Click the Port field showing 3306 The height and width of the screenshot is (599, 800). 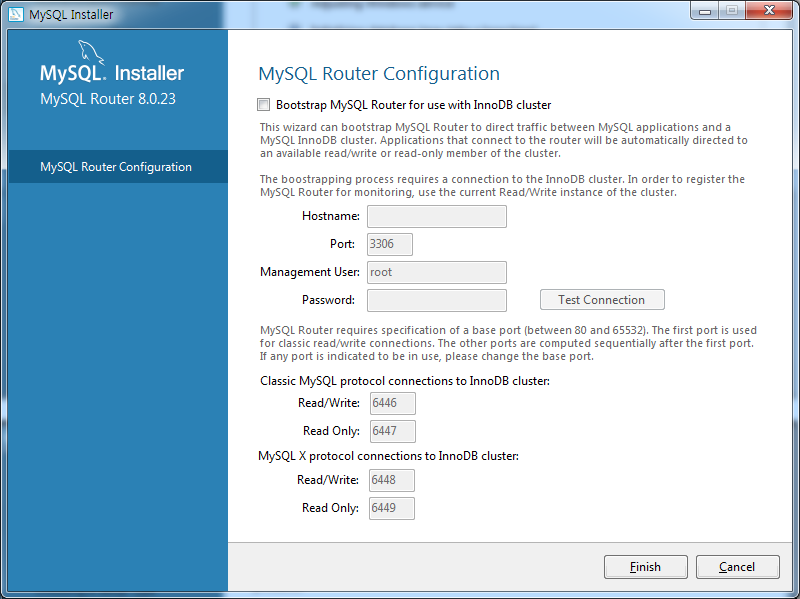tap(390, 244)
